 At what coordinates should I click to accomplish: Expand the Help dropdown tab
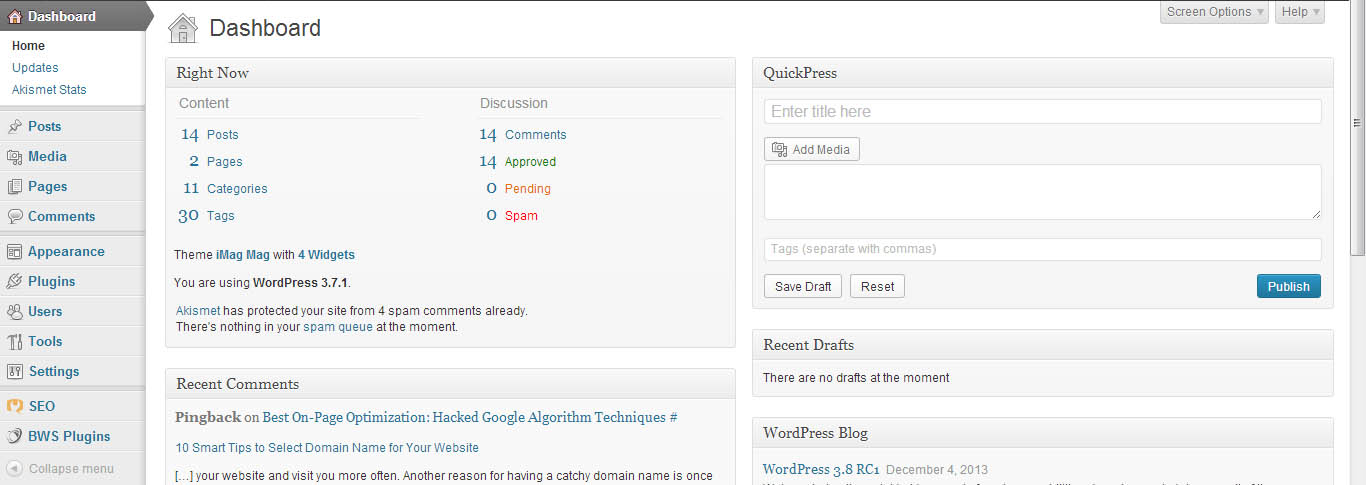[1300, 12]
